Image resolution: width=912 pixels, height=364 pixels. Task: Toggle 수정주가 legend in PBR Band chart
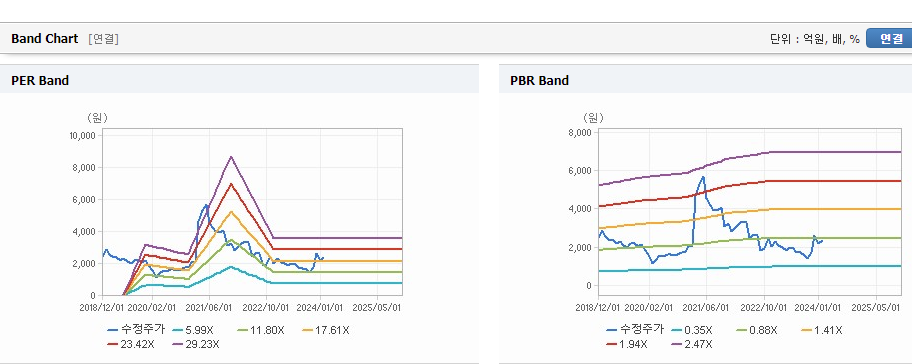[635, 330]
